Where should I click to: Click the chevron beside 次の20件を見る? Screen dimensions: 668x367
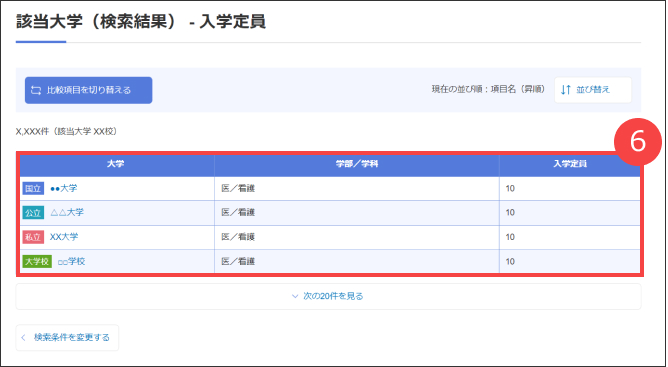coord(295,296)
